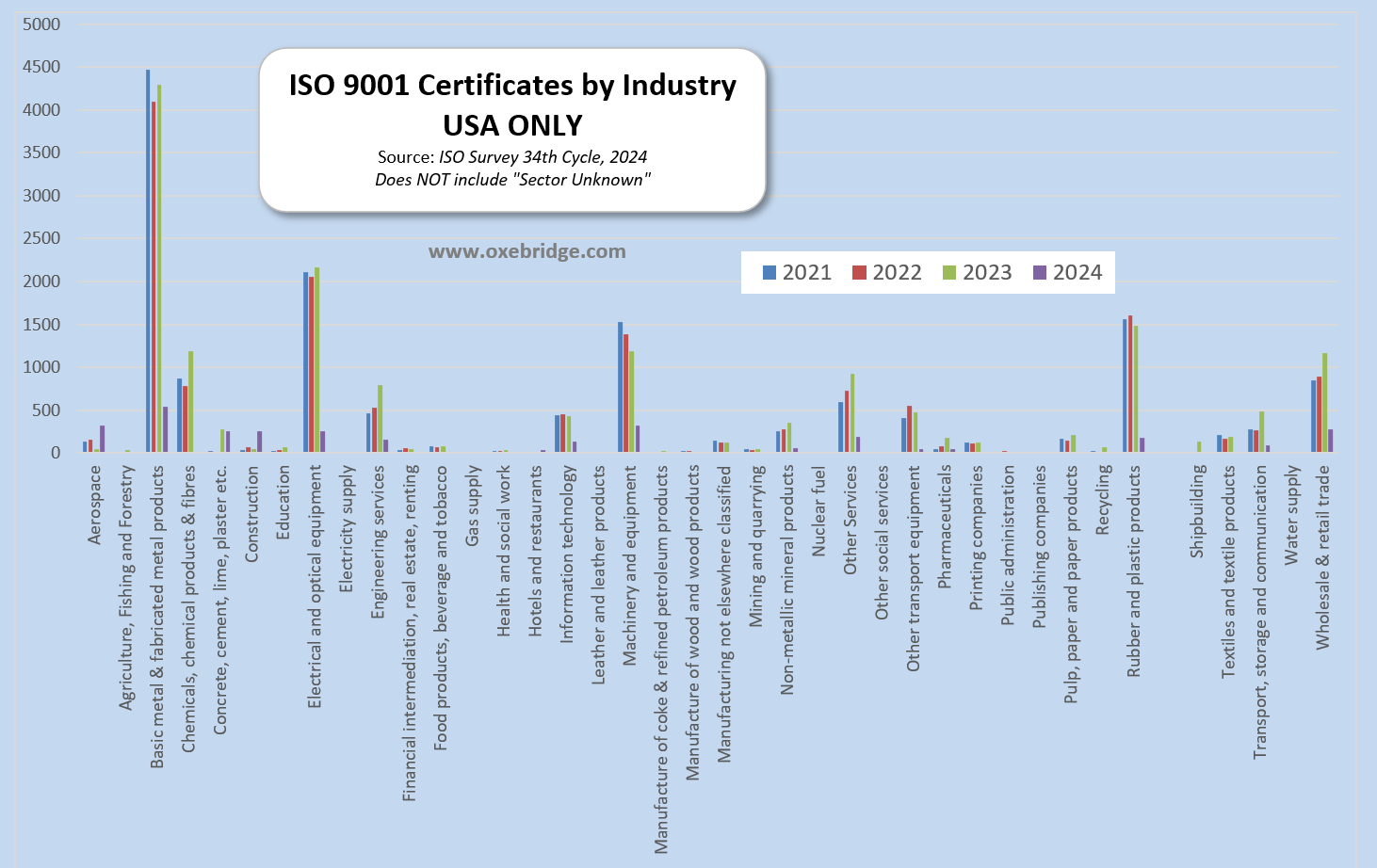
Task: Click the blue 2021 legend swatch
Action: pyautogui.click(x=769, y=273)
